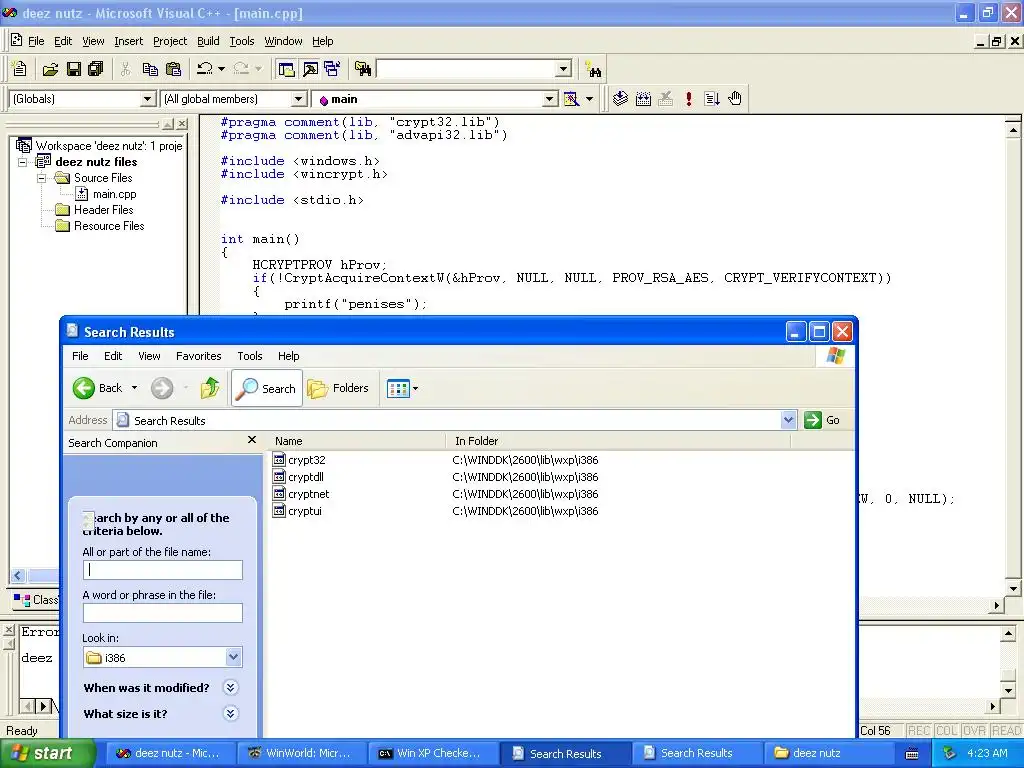Open the Insert menu in Visual C++

pos(128,41)
